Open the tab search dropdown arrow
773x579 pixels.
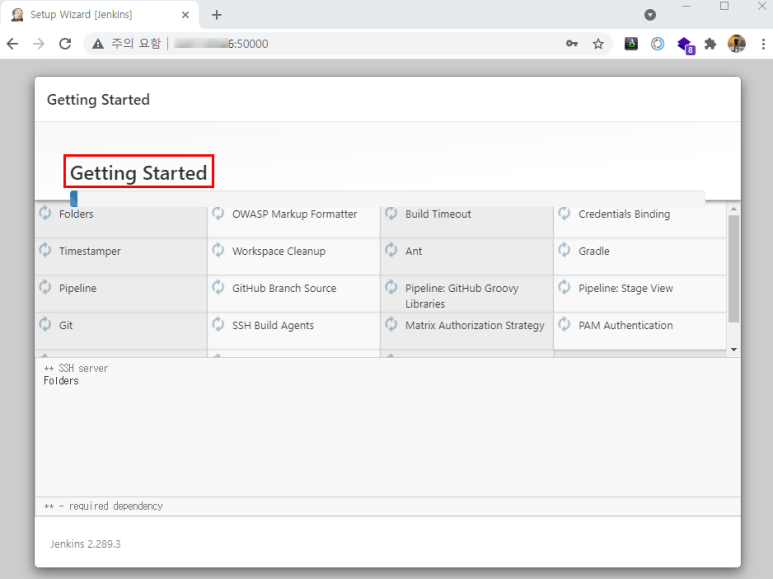coord(650,15)
